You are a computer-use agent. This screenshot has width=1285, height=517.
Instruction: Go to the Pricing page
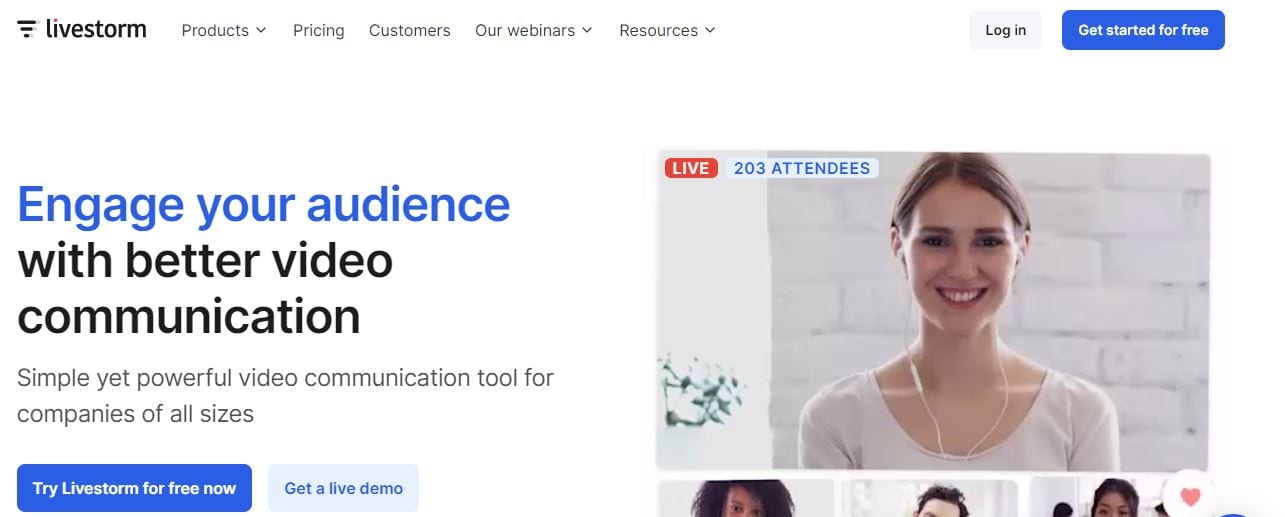pos(318,30)
